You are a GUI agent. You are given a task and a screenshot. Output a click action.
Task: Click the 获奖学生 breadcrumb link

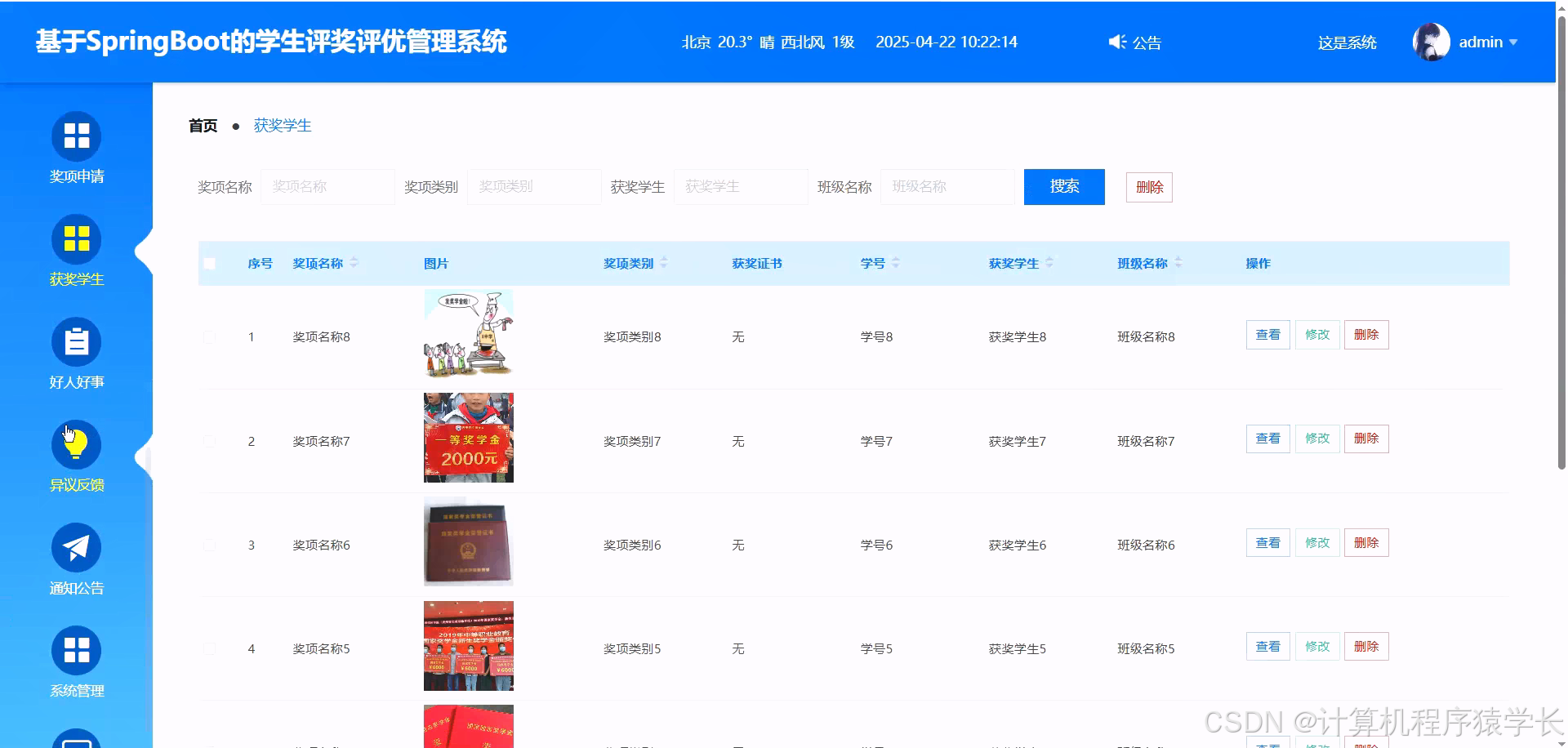click(283, 126)
